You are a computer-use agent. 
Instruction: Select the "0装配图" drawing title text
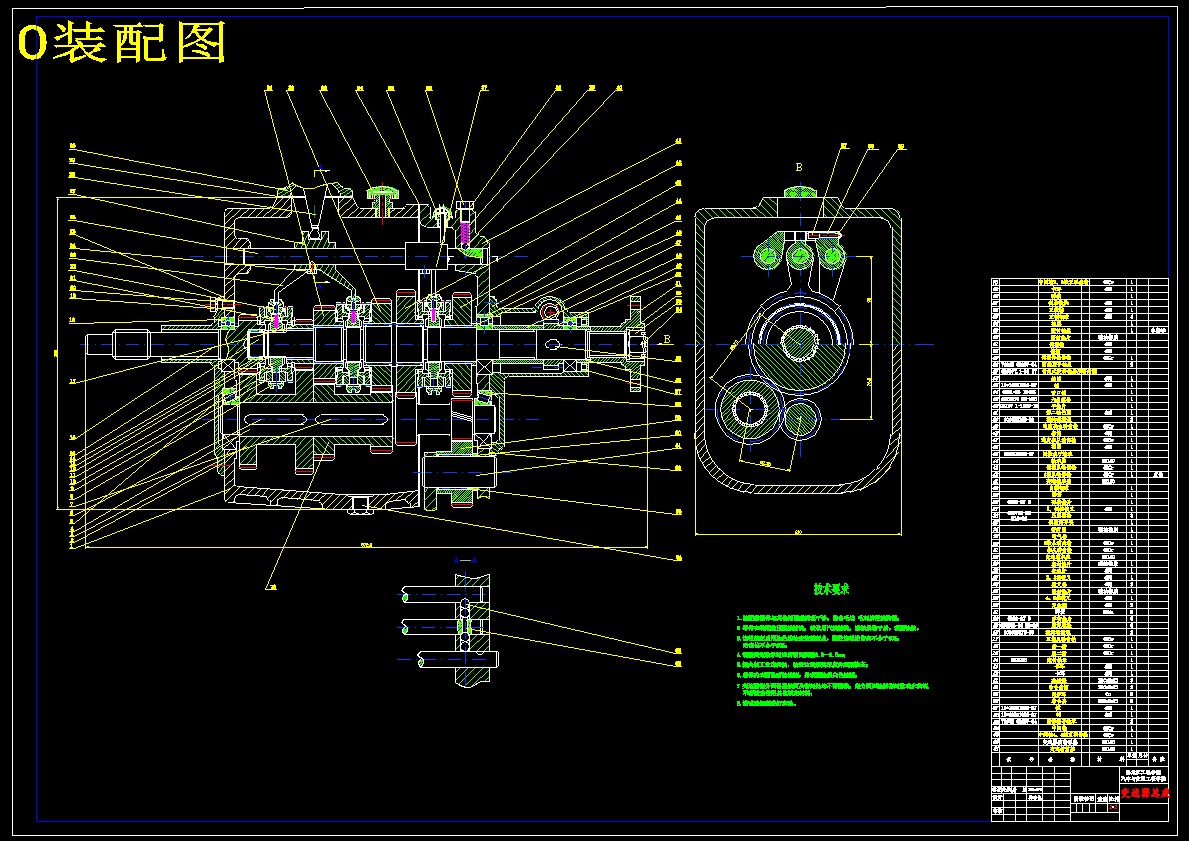point(122,42)
